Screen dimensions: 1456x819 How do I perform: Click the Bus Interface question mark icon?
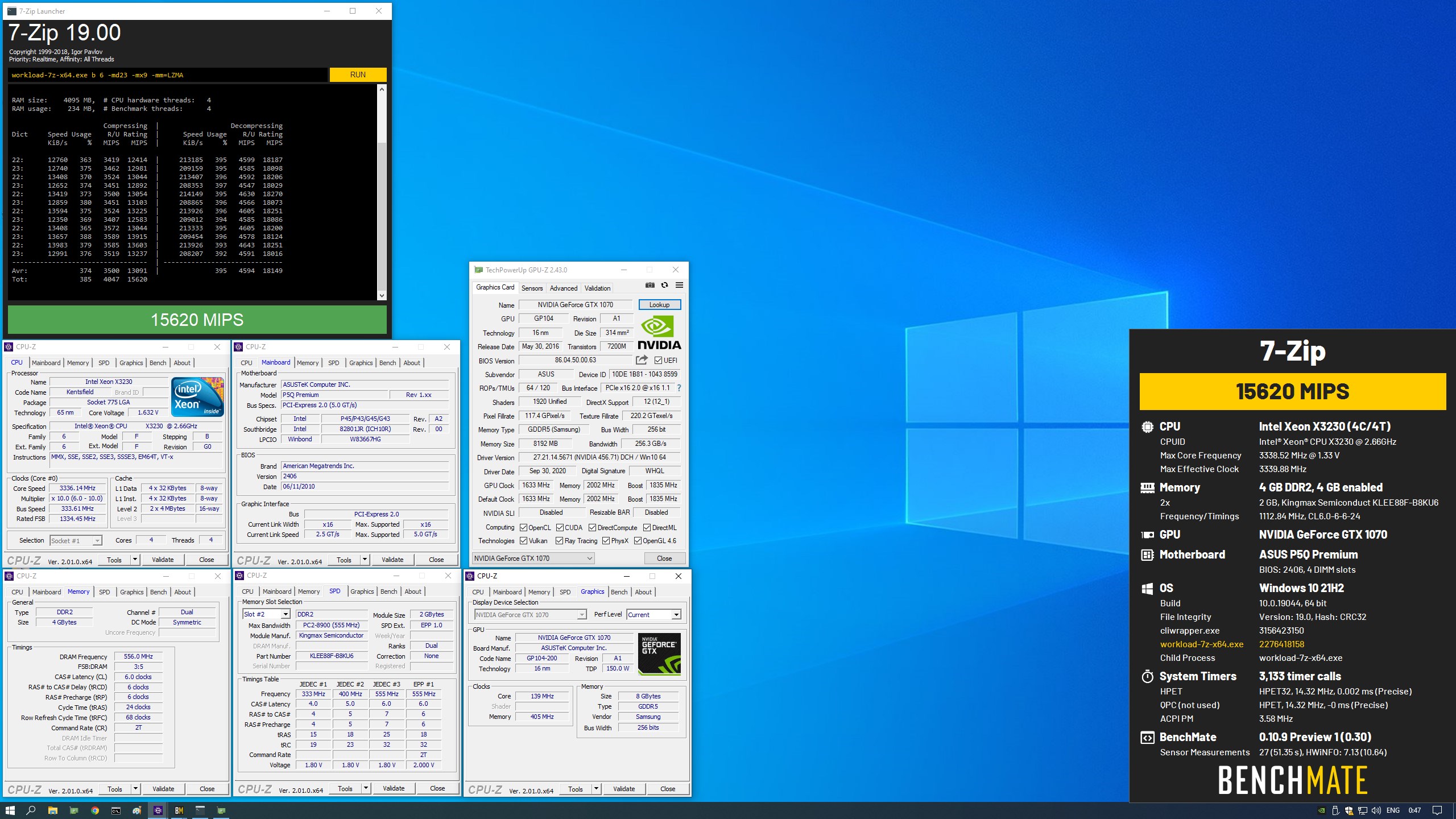coord(679,388)
